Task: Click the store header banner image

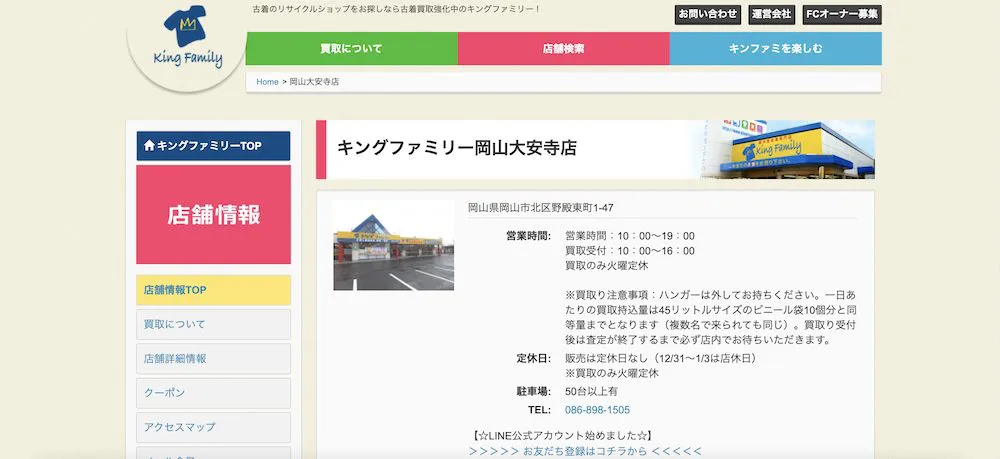Action: [790, 150]
